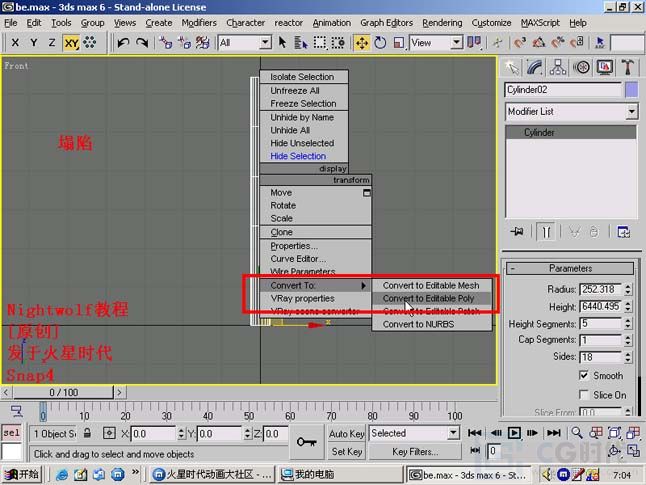Go to End frame button
Viewport: 646px width, 485px height.
click(x=553, y=433)
